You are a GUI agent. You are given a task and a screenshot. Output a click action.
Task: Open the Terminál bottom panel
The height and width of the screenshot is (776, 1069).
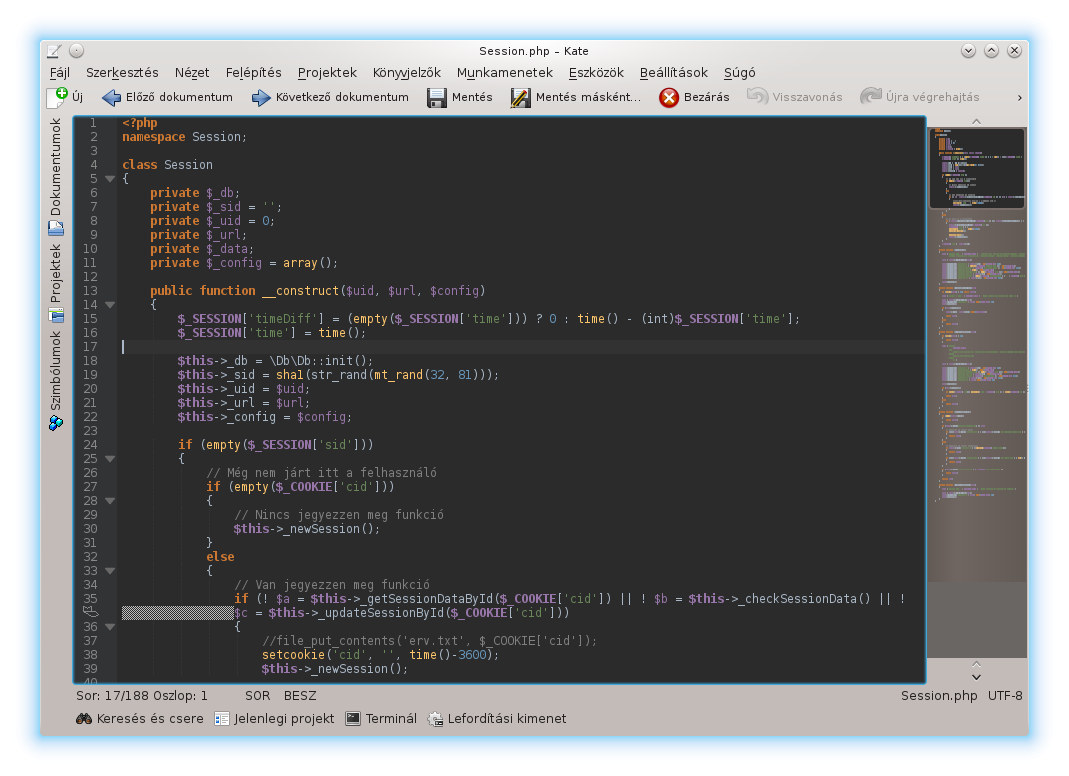pos(381,719)
